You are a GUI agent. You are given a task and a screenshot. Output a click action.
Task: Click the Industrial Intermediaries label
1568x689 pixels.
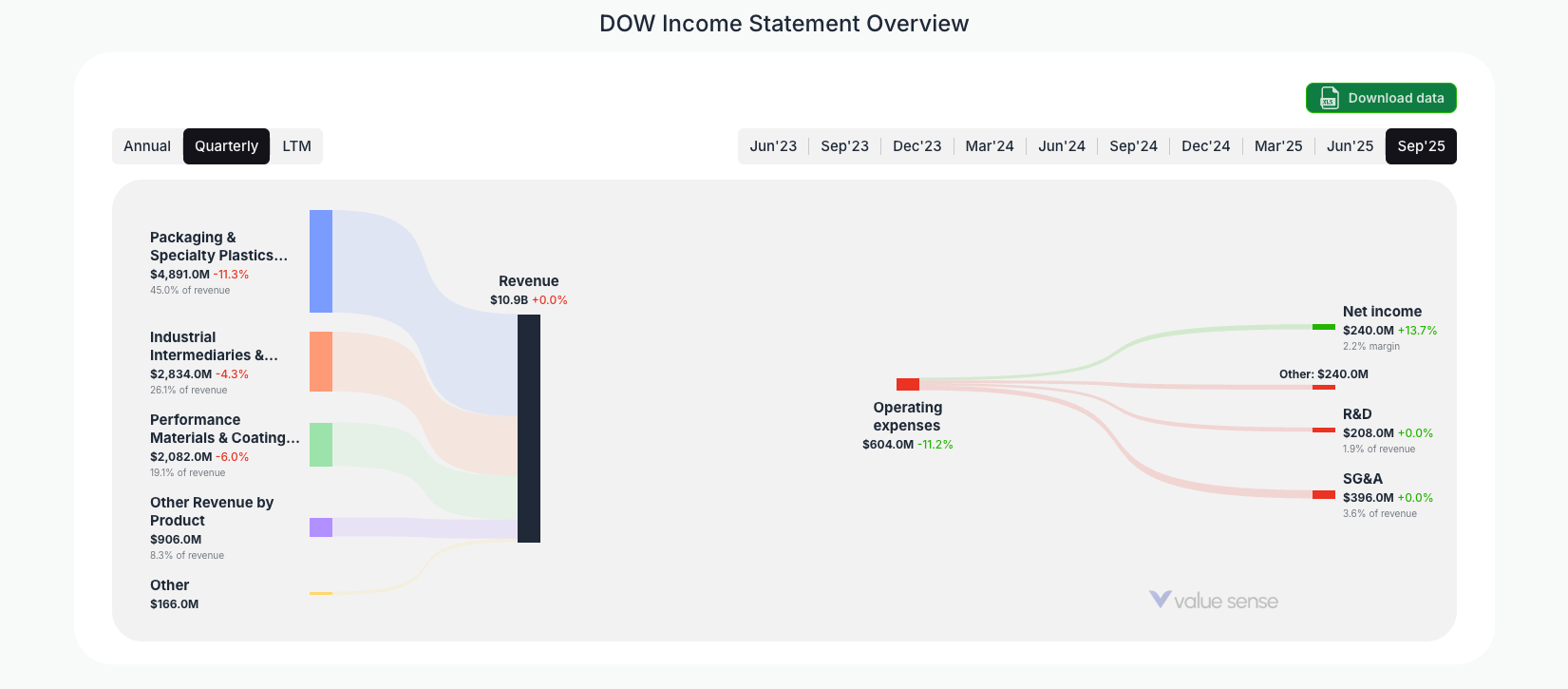pyautogui.click(x=214, y=346)
